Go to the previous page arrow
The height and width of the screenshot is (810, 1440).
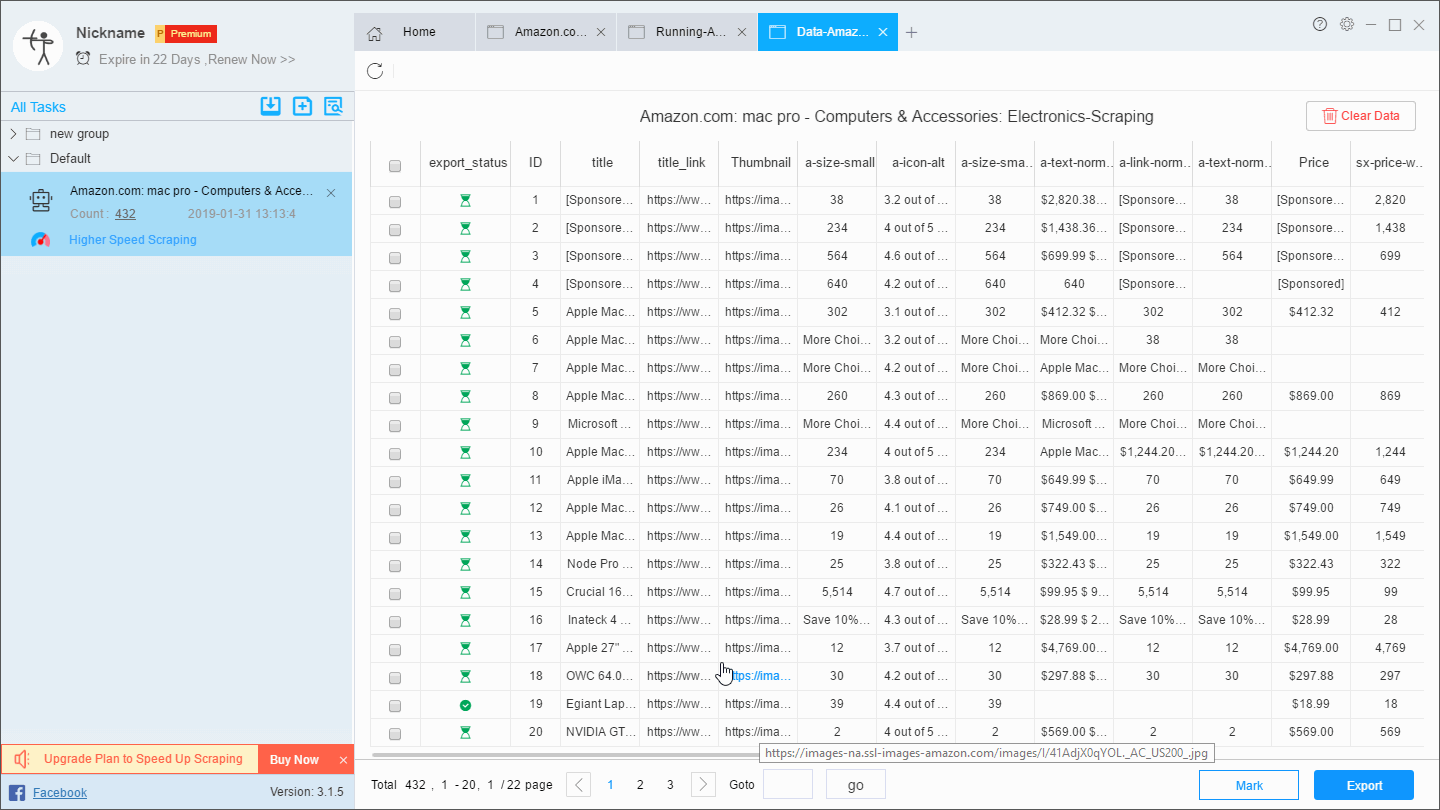579,785
